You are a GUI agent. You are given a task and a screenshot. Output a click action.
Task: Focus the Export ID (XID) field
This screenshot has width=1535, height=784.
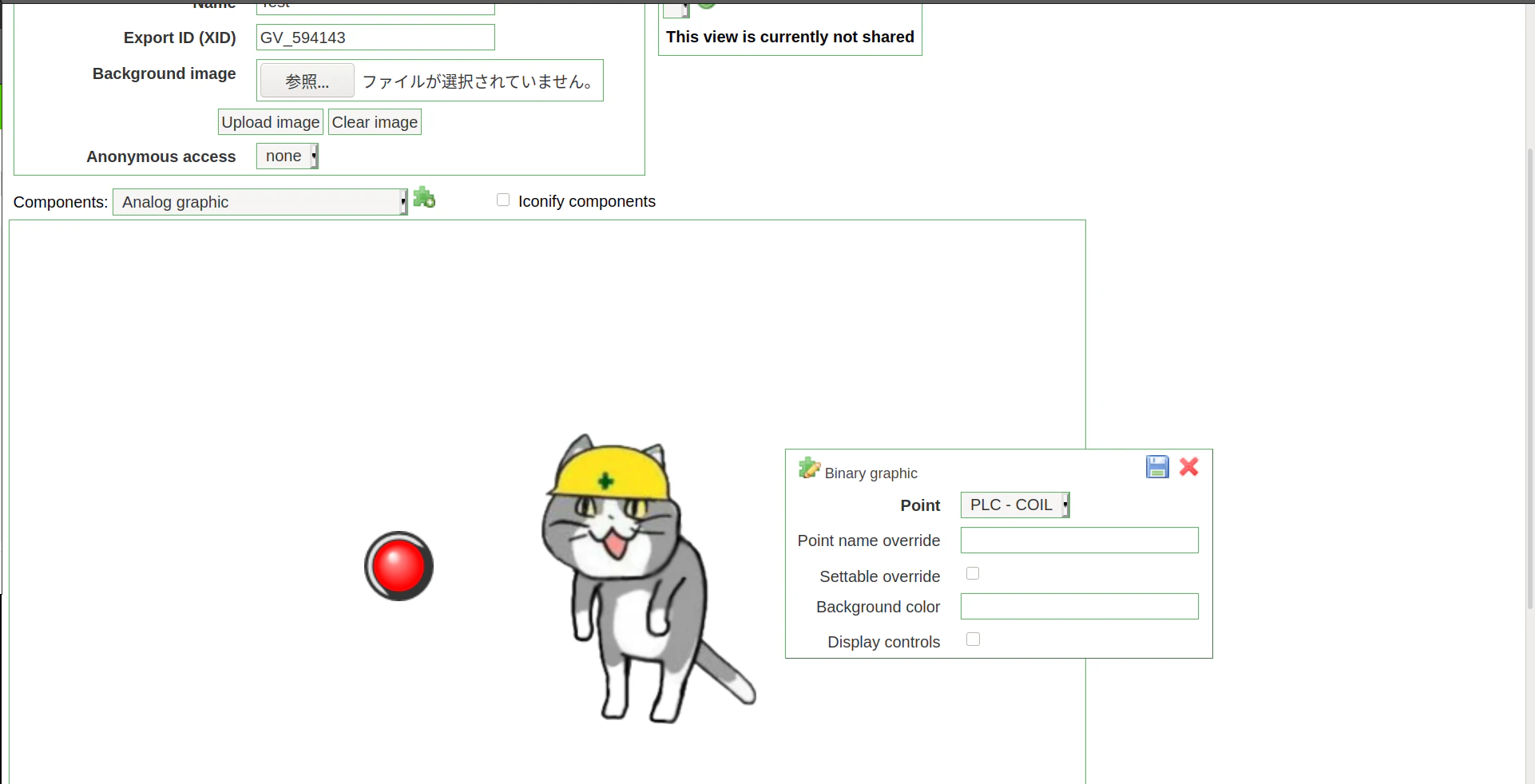pyautogui.click(x=375, y=38)
